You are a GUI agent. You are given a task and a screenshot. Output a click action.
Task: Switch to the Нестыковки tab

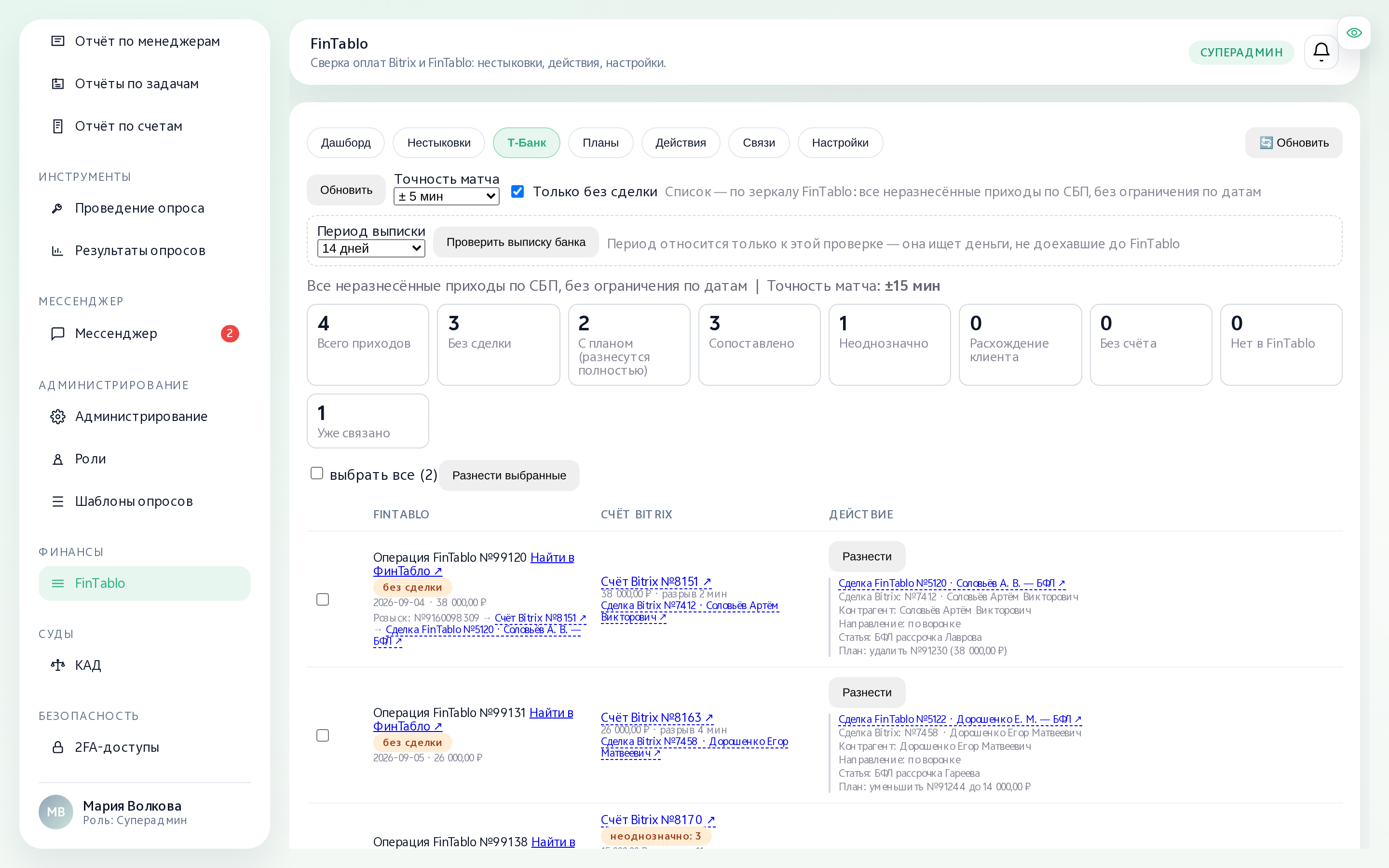click(x=438, y=143)
